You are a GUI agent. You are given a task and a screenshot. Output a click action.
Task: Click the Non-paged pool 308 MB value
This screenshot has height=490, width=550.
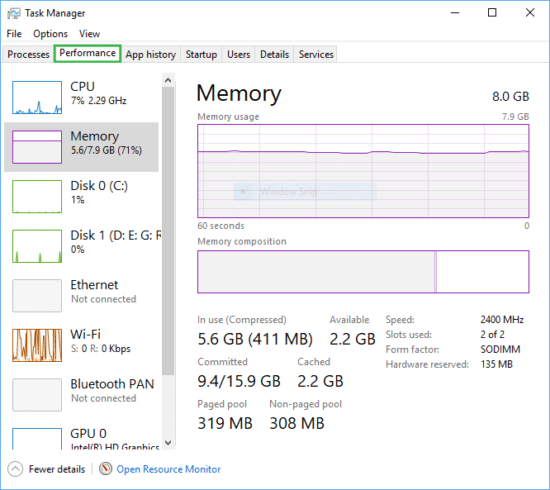tap(297, 423)
